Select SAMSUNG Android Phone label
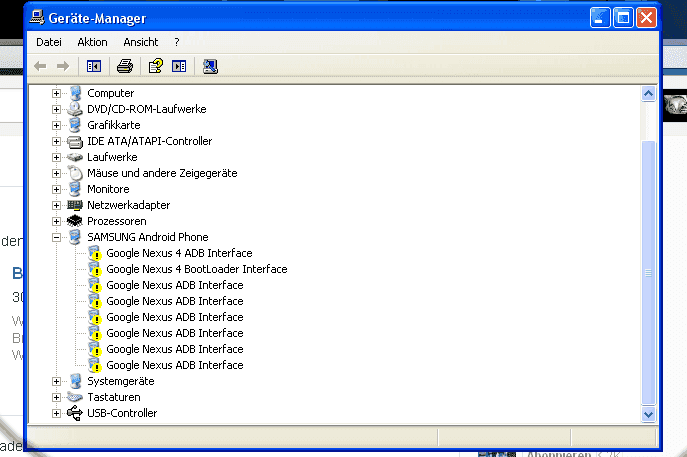The image size is (687, 457). 148,237
